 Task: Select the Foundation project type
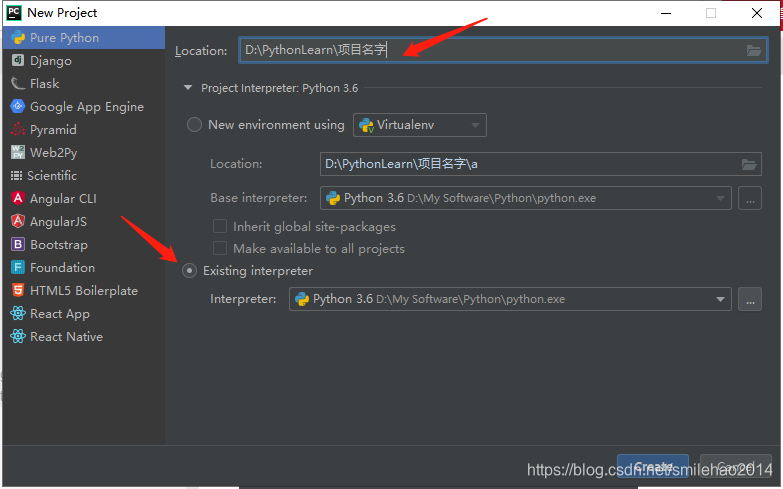point(84,267)
